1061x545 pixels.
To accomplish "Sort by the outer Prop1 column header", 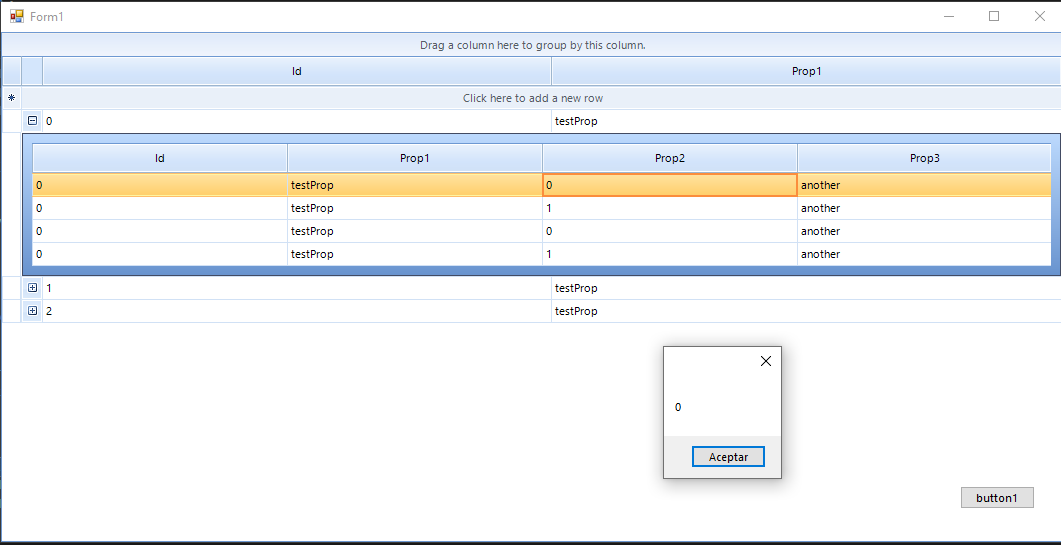I will pyautogui.click(x=806, y=71).
